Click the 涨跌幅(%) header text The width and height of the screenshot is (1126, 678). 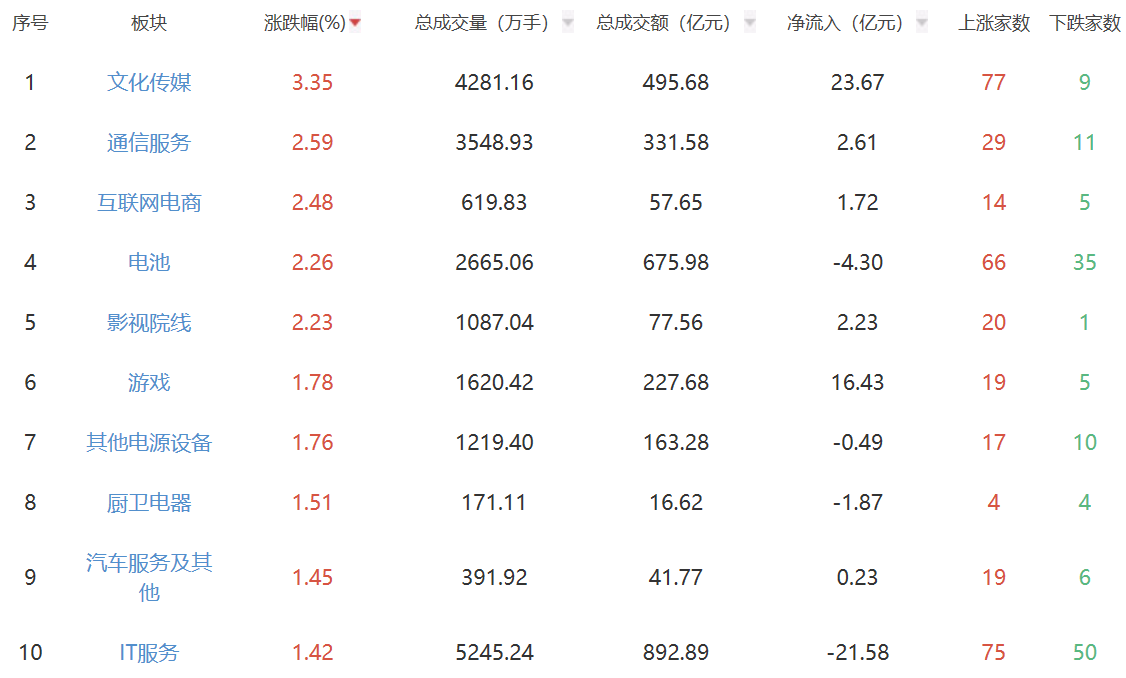pos(304,23)
